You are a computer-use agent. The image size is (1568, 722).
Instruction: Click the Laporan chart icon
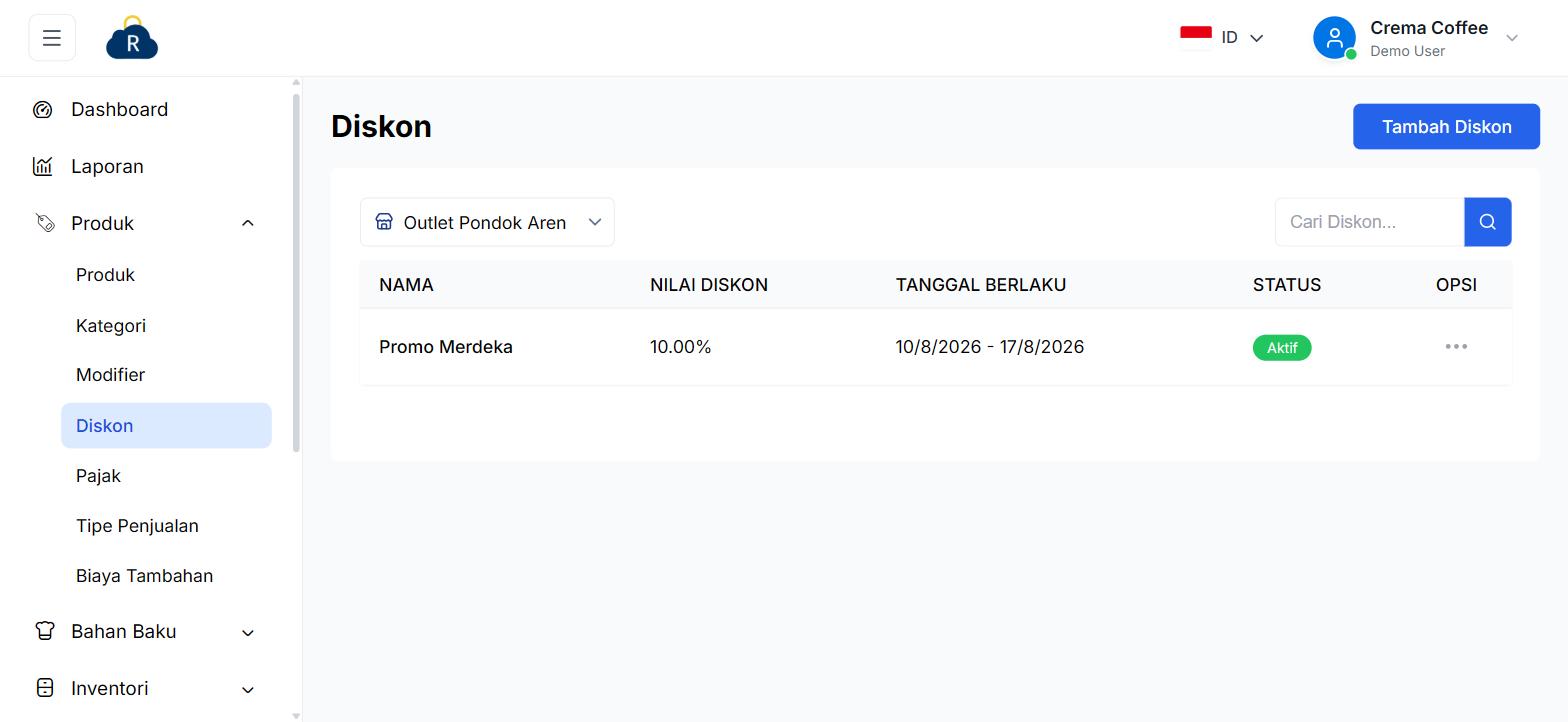tap(43, 166)
